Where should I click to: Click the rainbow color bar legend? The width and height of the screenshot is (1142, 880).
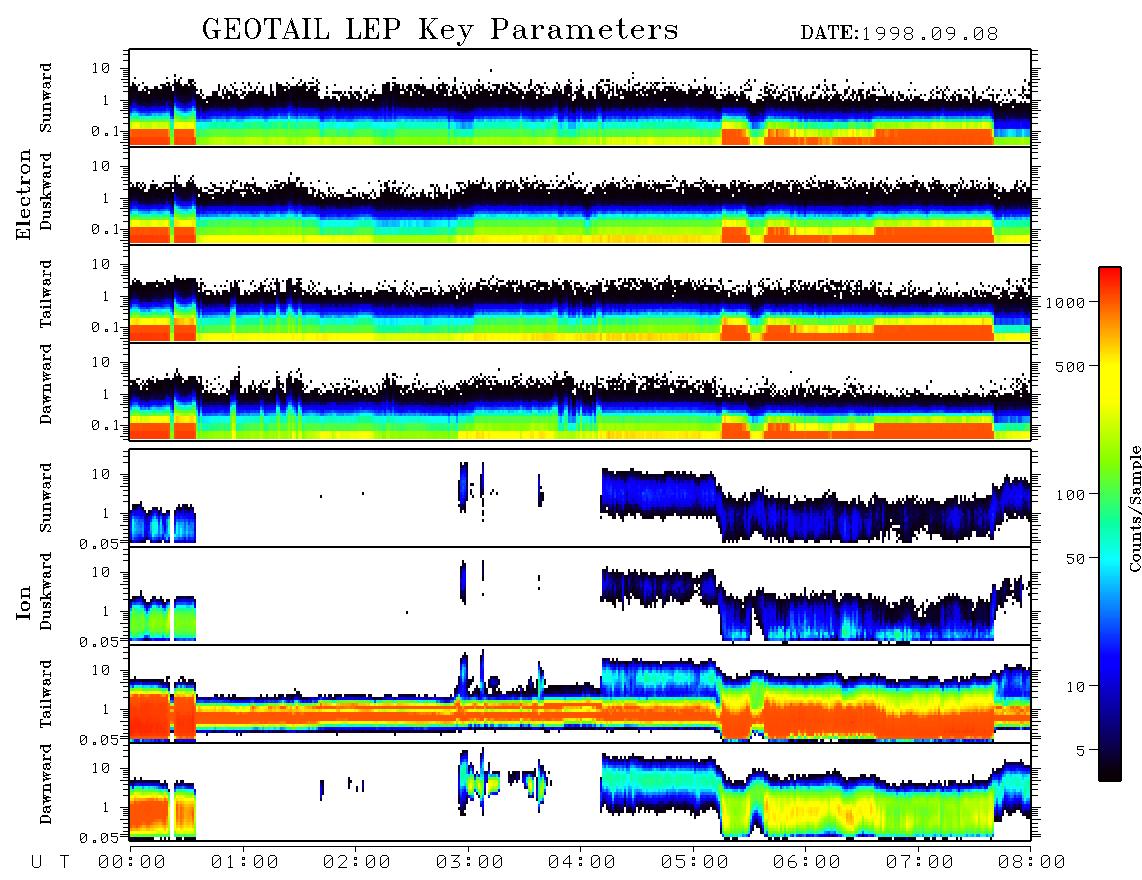coord(1110,524)
